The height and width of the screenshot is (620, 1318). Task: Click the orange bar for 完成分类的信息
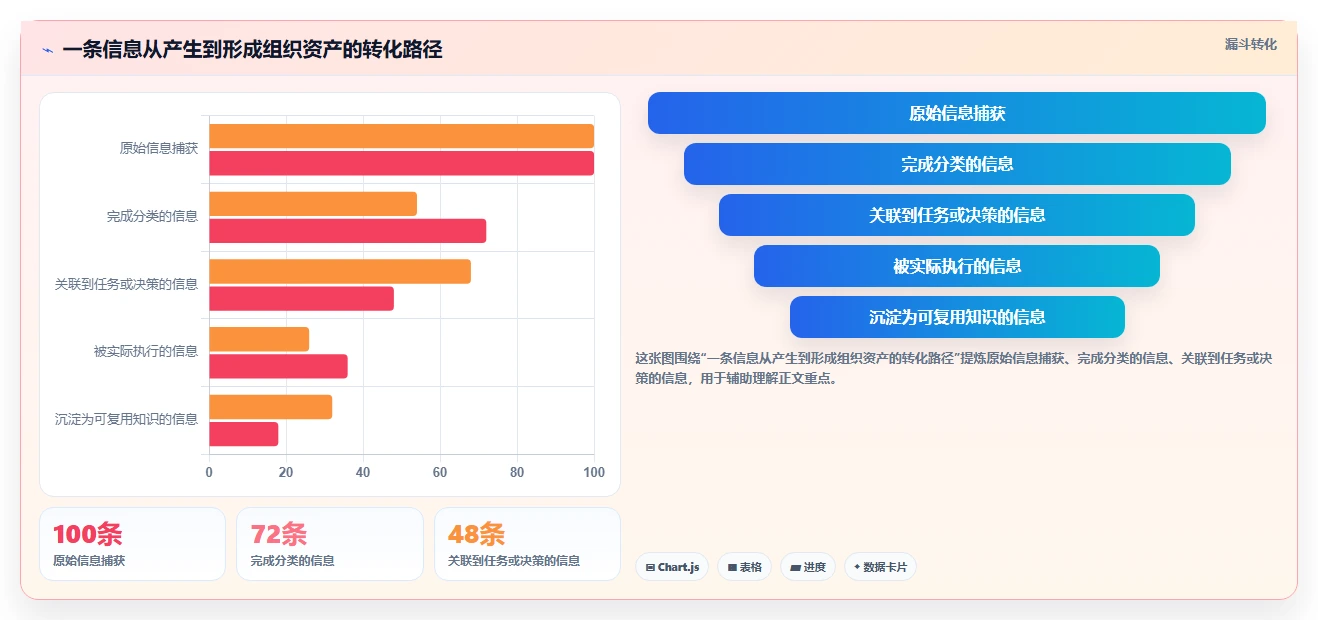pos(313,204)
